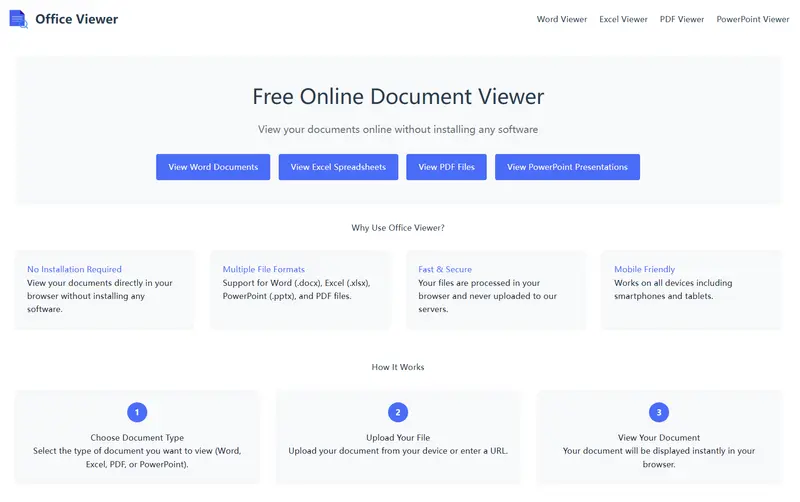Click the step 2 number circle
Screen dimensions: 800x502
398,412
